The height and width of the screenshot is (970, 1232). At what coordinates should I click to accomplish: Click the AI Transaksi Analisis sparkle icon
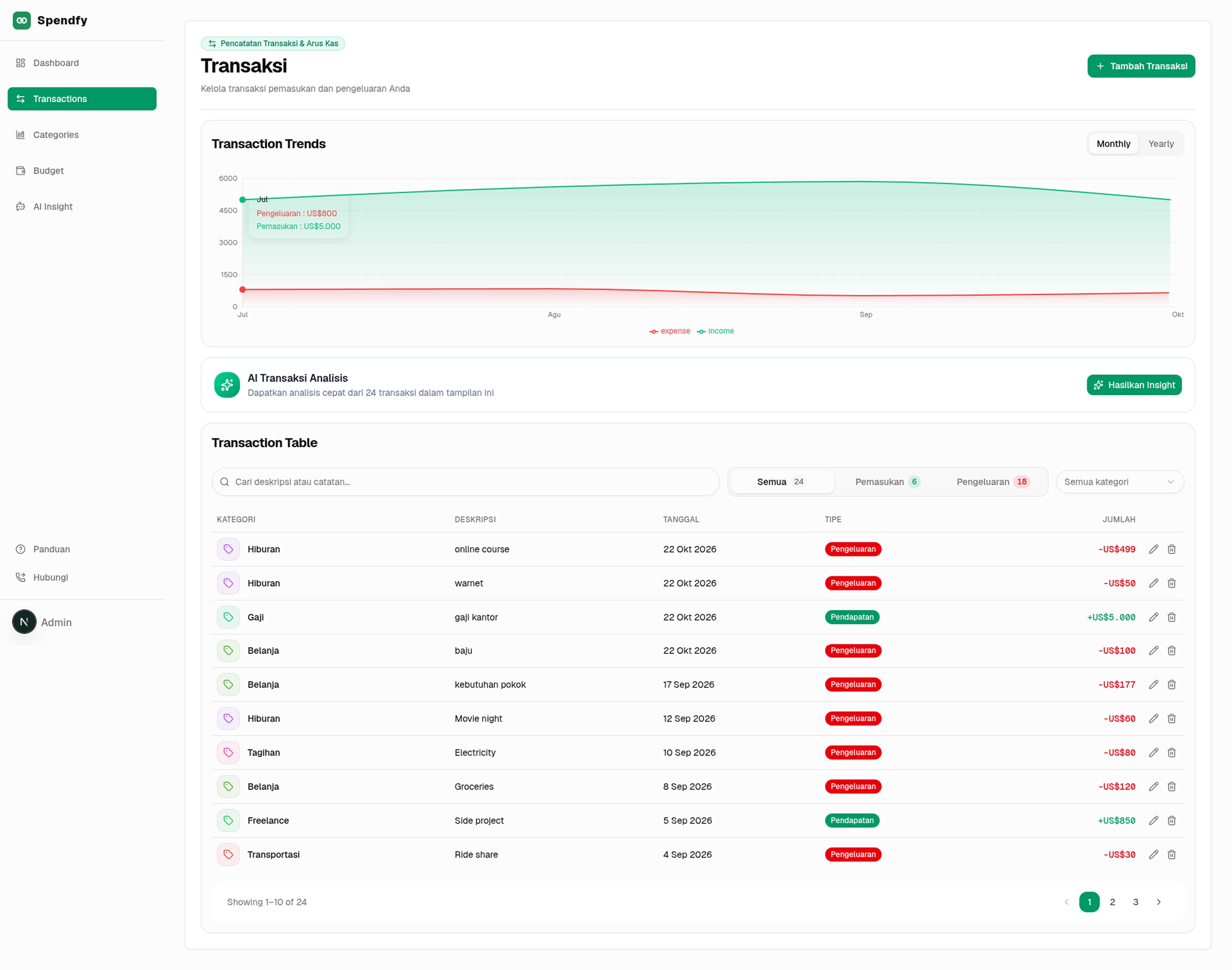[x=227, y=385]
